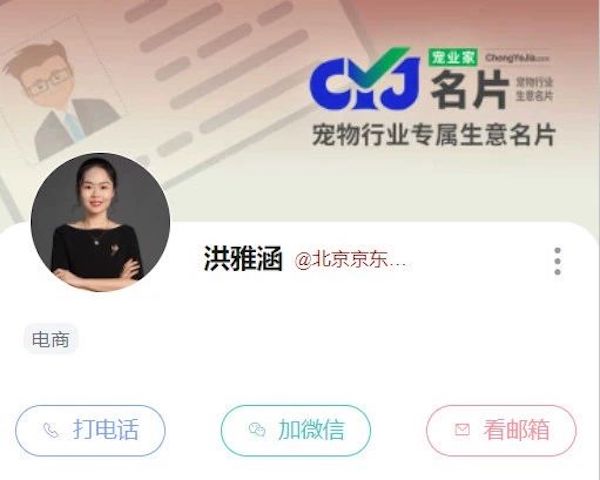
Task: Click the CYJ blue logo
Action: (364, 80)
